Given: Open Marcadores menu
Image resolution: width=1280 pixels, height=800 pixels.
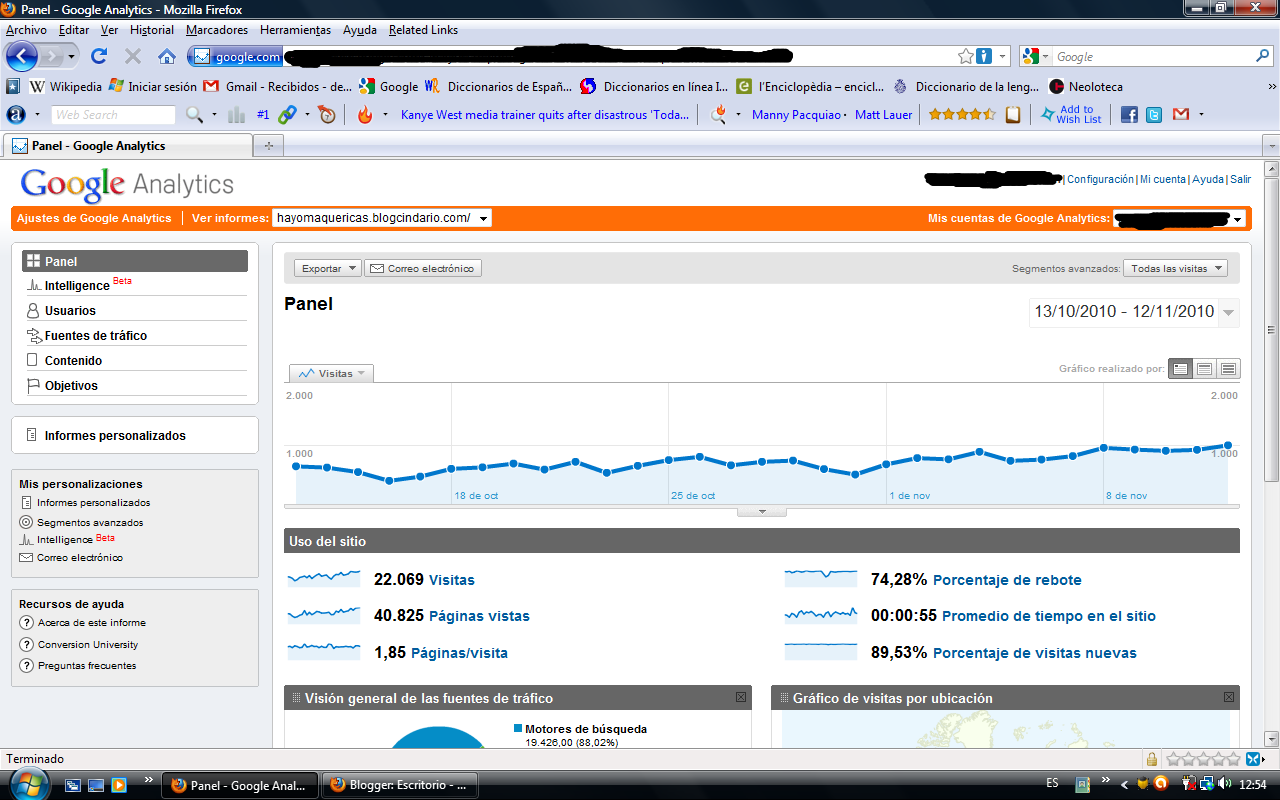Looking at the screenshot, I should point(217,30).
